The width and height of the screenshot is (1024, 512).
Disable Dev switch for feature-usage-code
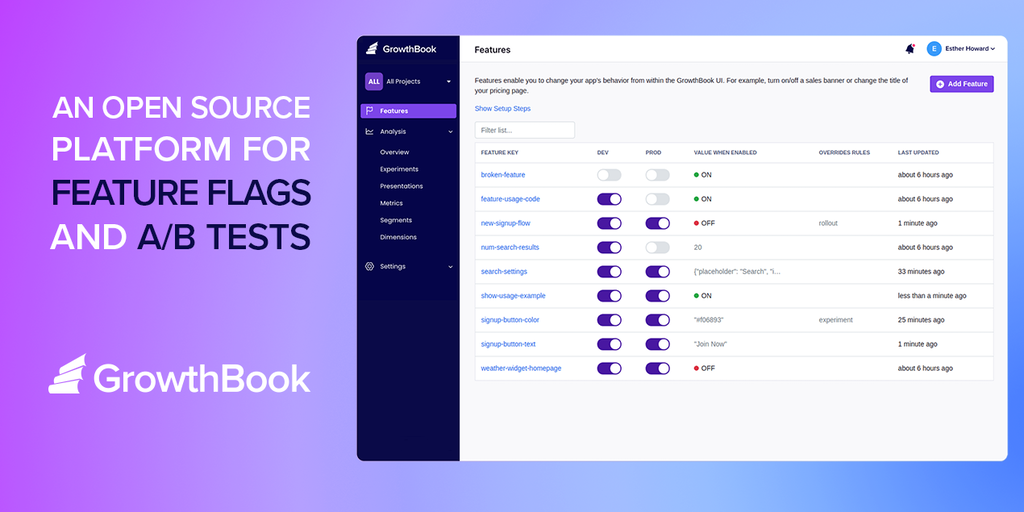click(x=609, y=199)
